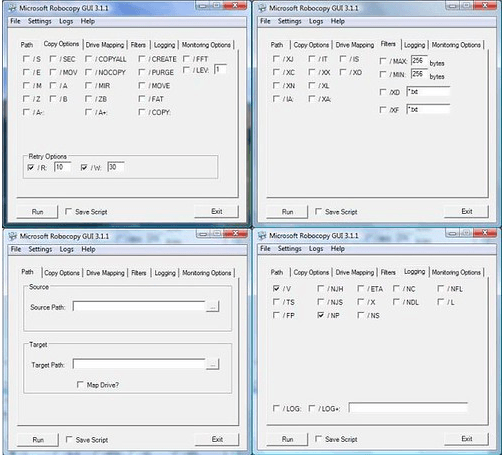502x456 pixels.
Task: Check the /MIR option
Action: pyautogui.click(x=88, y=85)
